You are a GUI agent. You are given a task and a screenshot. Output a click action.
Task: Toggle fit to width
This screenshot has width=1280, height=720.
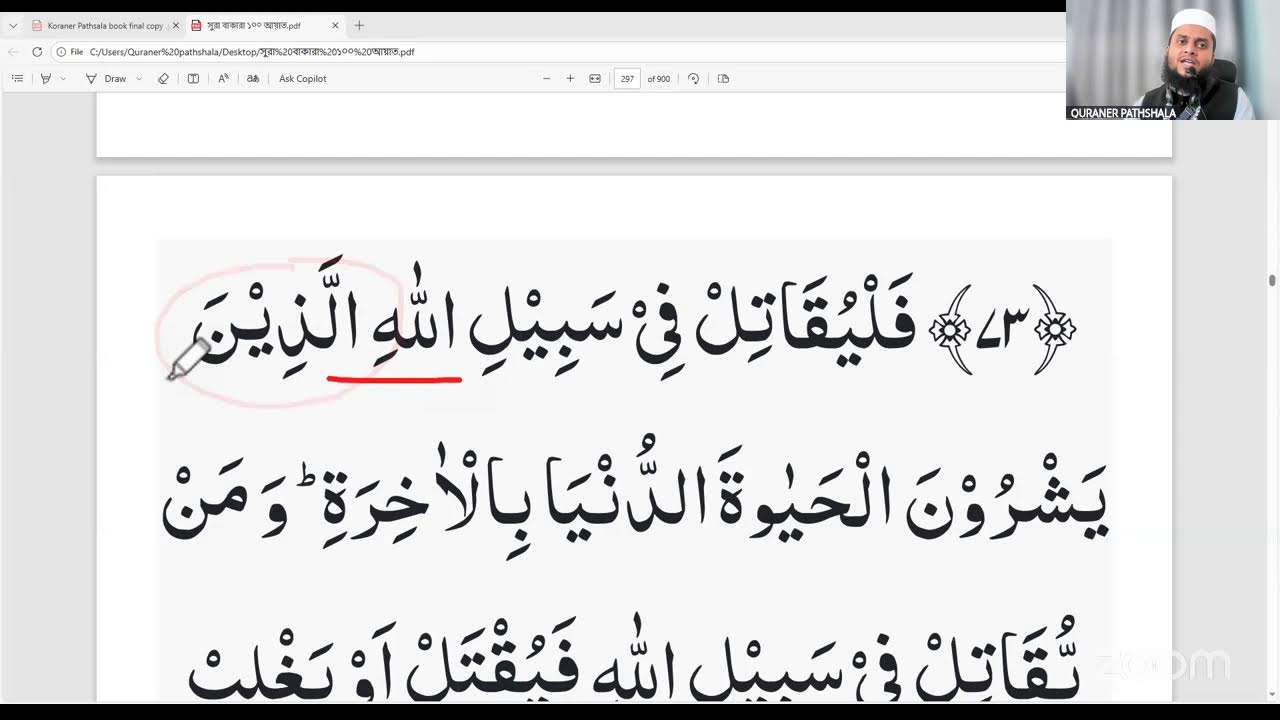pos(595,79)
